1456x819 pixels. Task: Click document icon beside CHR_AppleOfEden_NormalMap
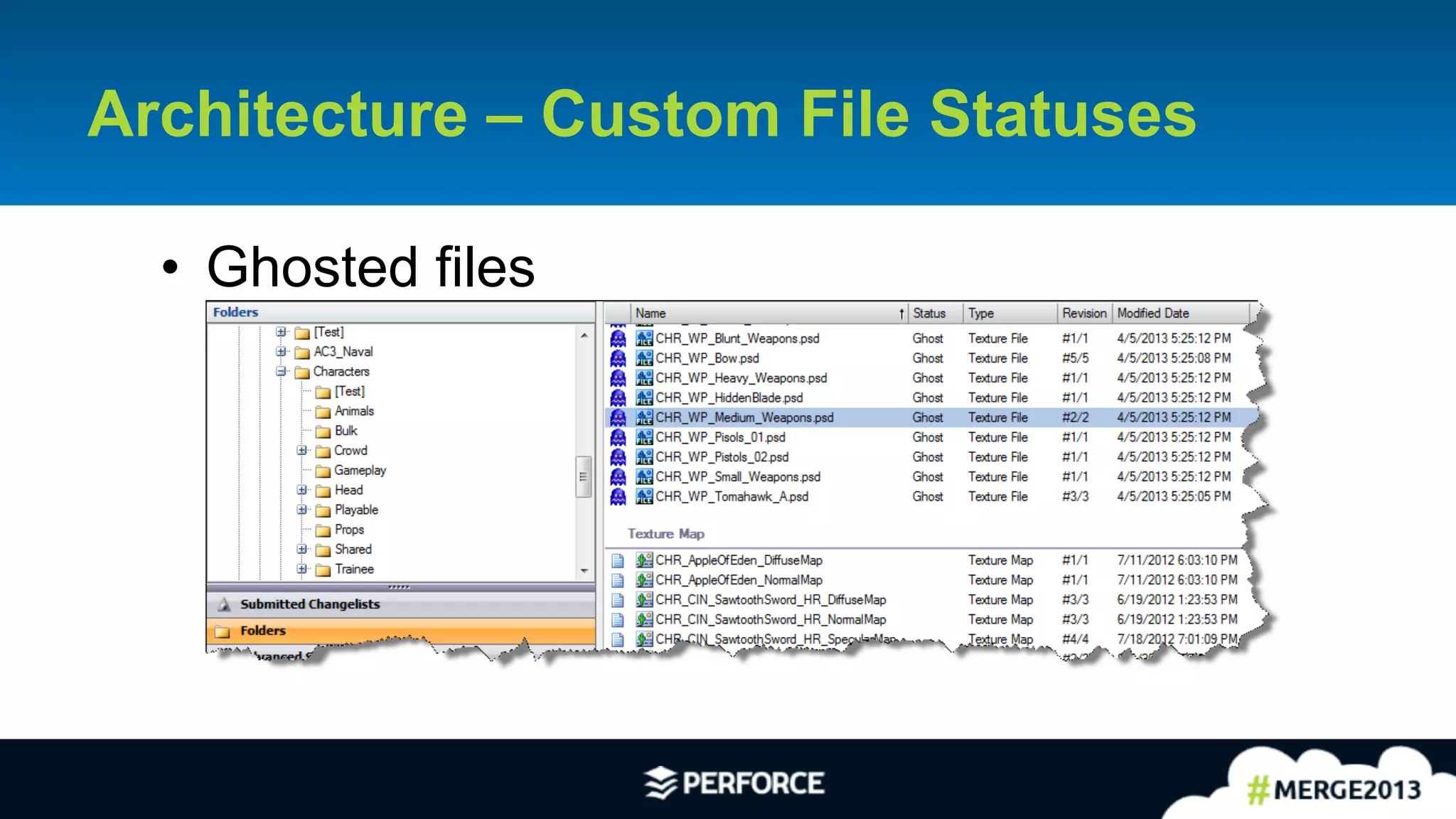point(618,580)
